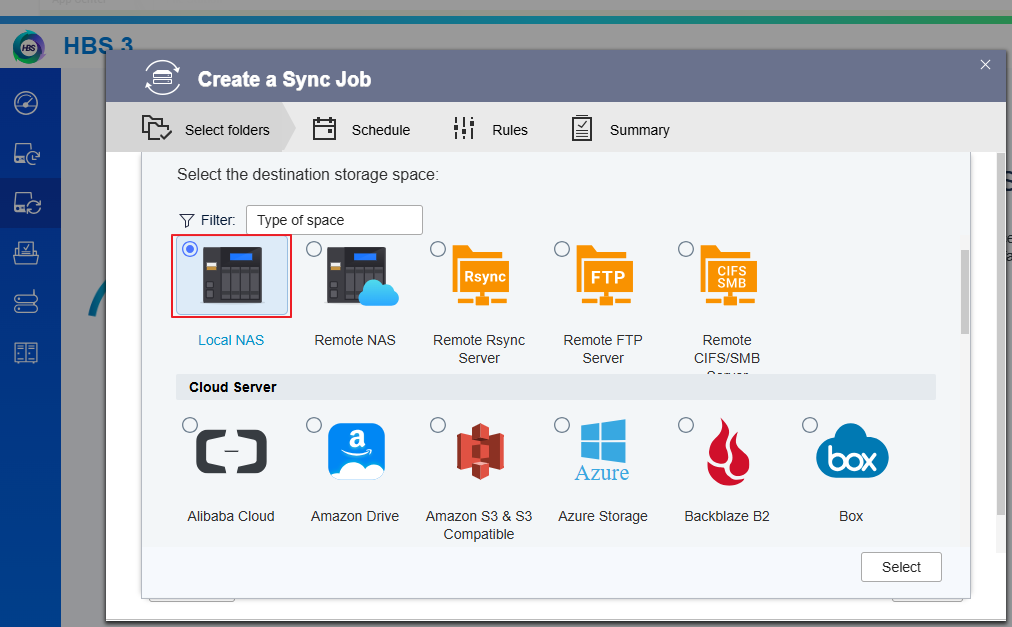Click the Amazon Drive logo
This screenshot has width=1012, height=627.
pos(356,451)
